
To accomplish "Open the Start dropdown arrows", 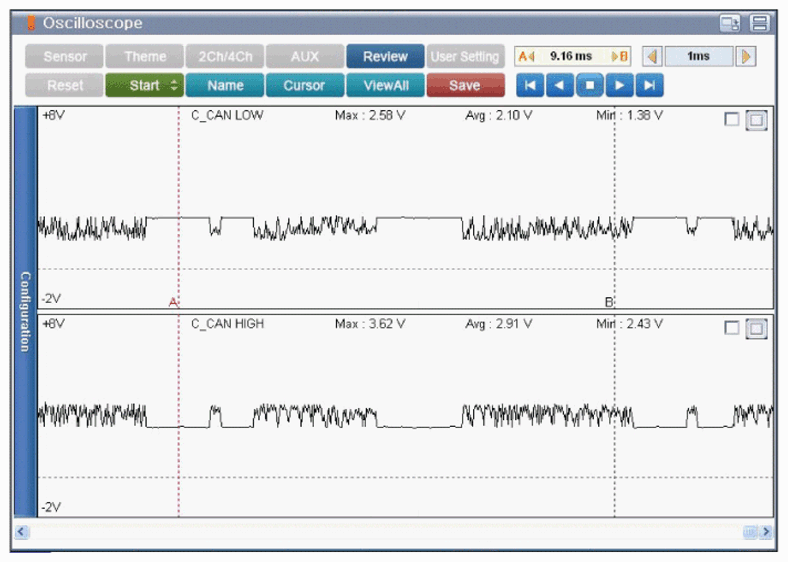I will pos(174,85).
